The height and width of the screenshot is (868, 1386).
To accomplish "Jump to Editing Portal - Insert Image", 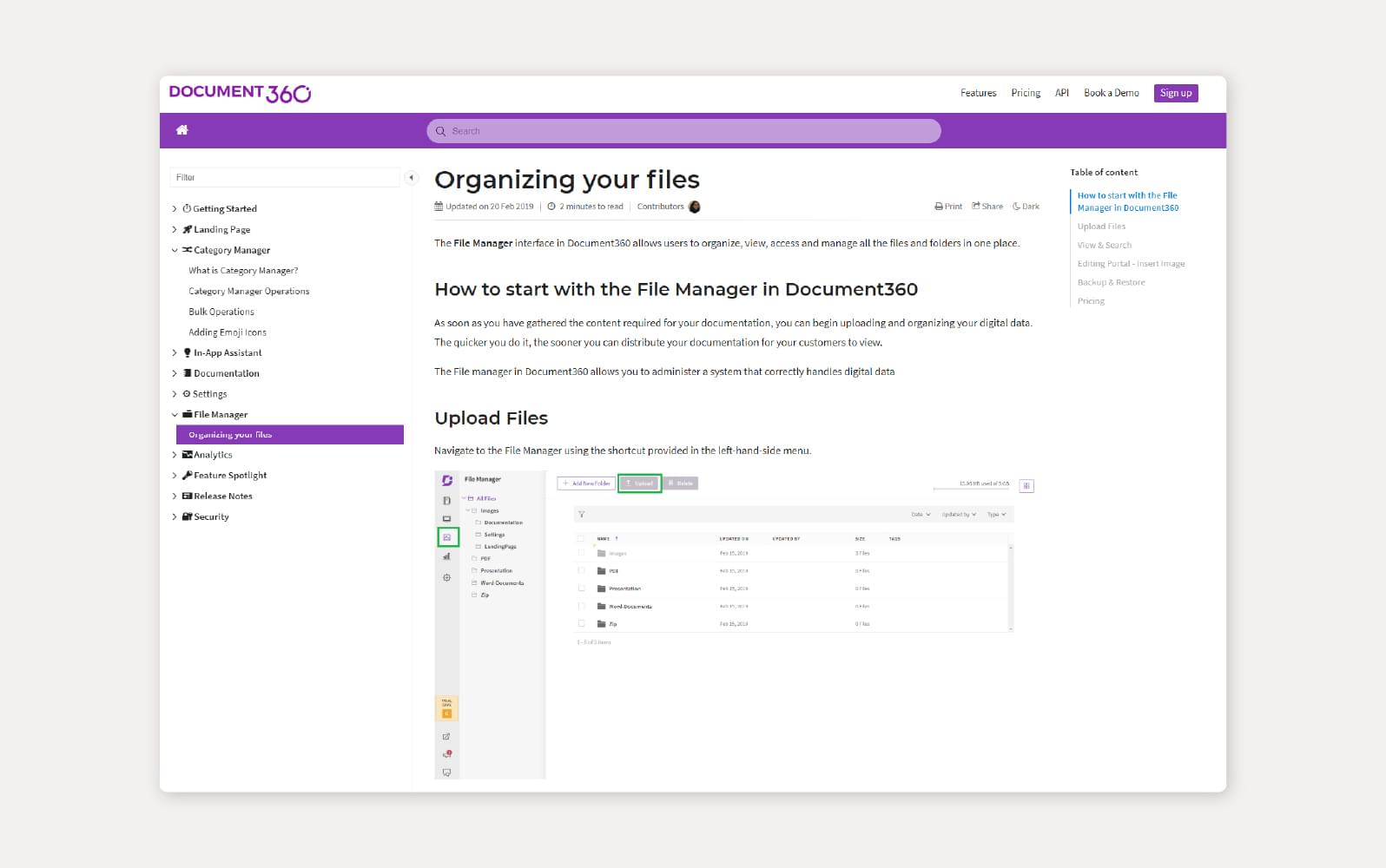I will point(1132,264).
